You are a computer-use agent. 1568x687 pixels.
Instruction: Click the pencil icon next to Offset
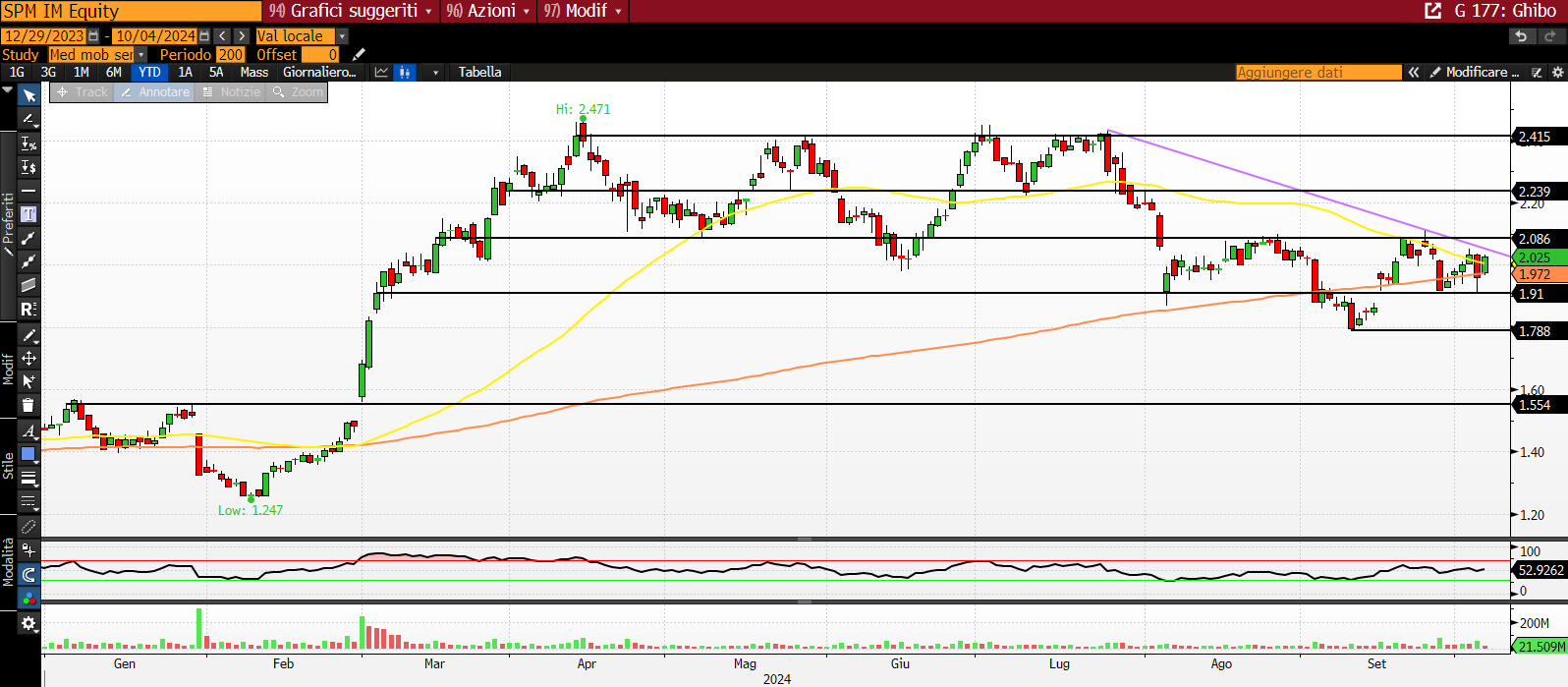point(359,55)
